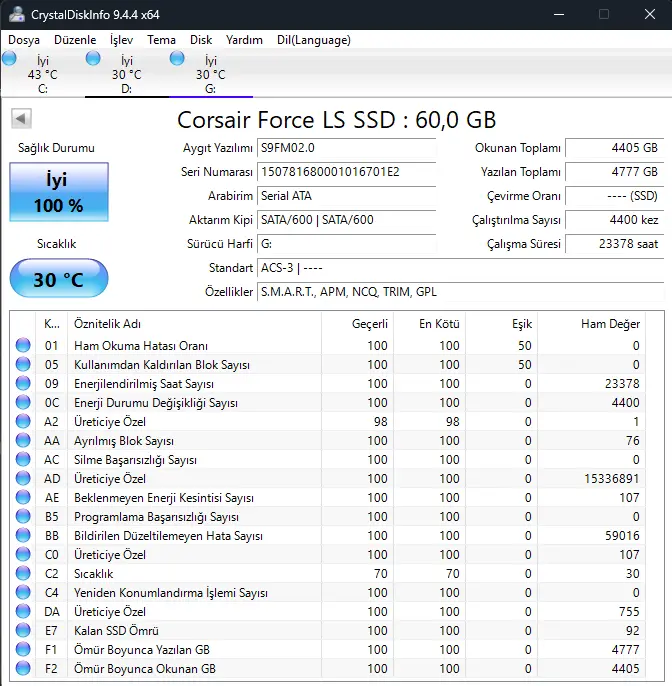Image resolution: width=672 pixels, height=686 pixels.
Task: Select Ömür Boyunca Yazılan GB text
Action: [142, 650]
